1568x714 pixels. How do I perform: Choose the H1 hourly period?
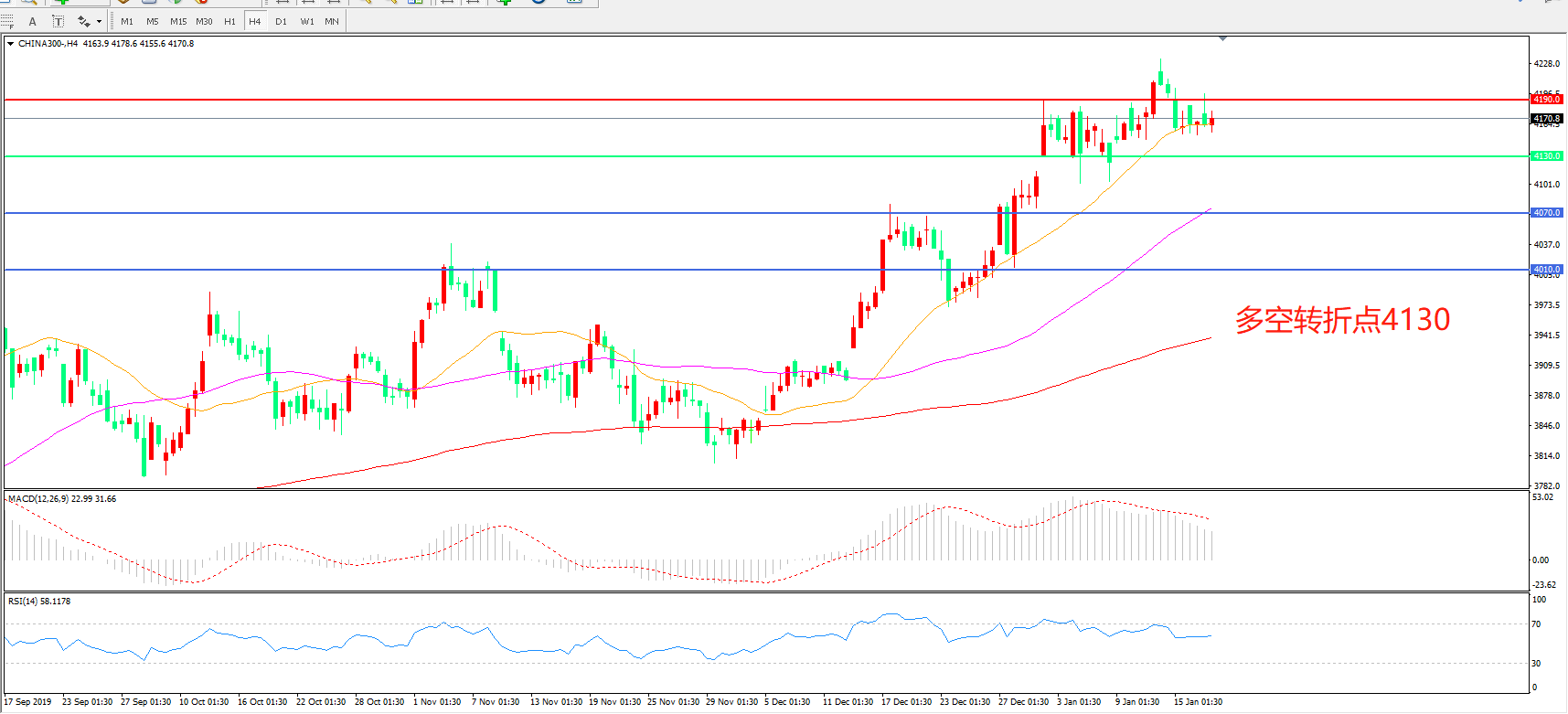click(229, 21)
